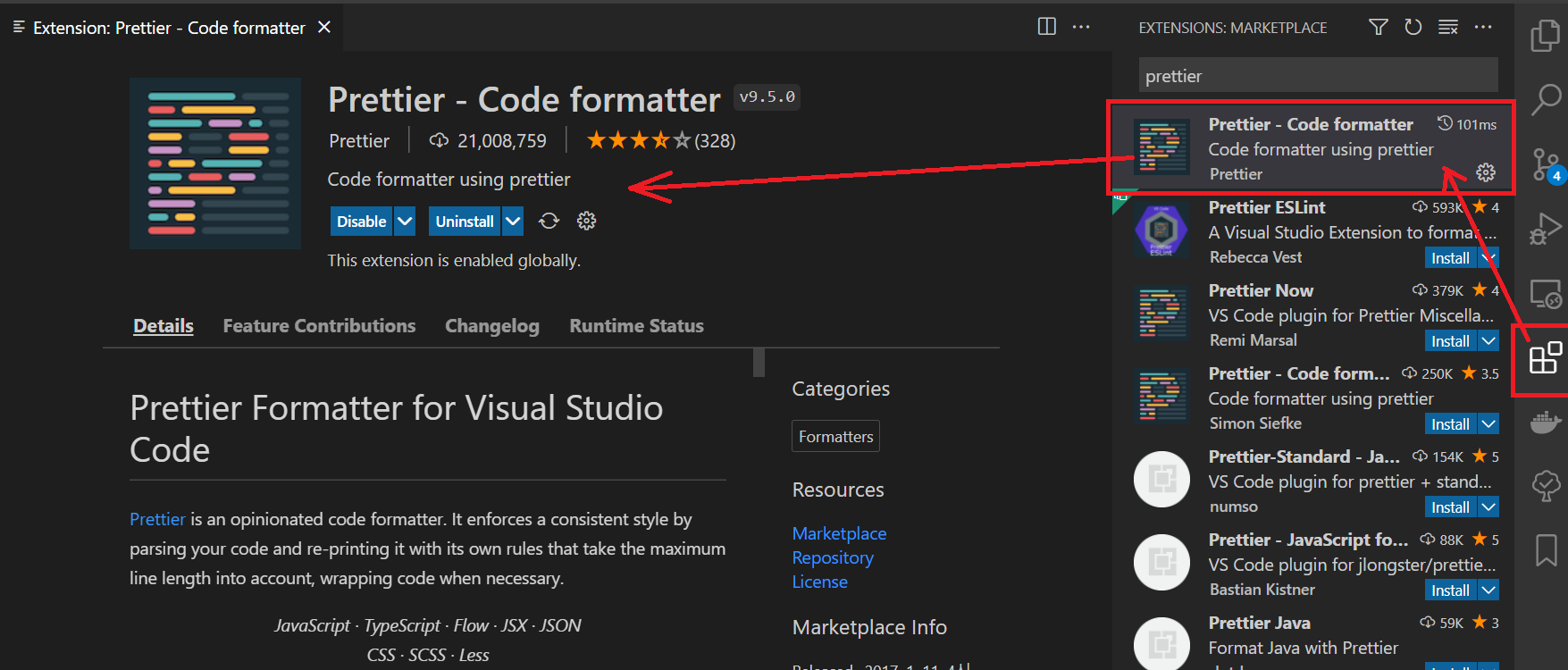Switch to Feature Contributions tab
This screenshot has width=1568, height=670.
tap(319, 326)
